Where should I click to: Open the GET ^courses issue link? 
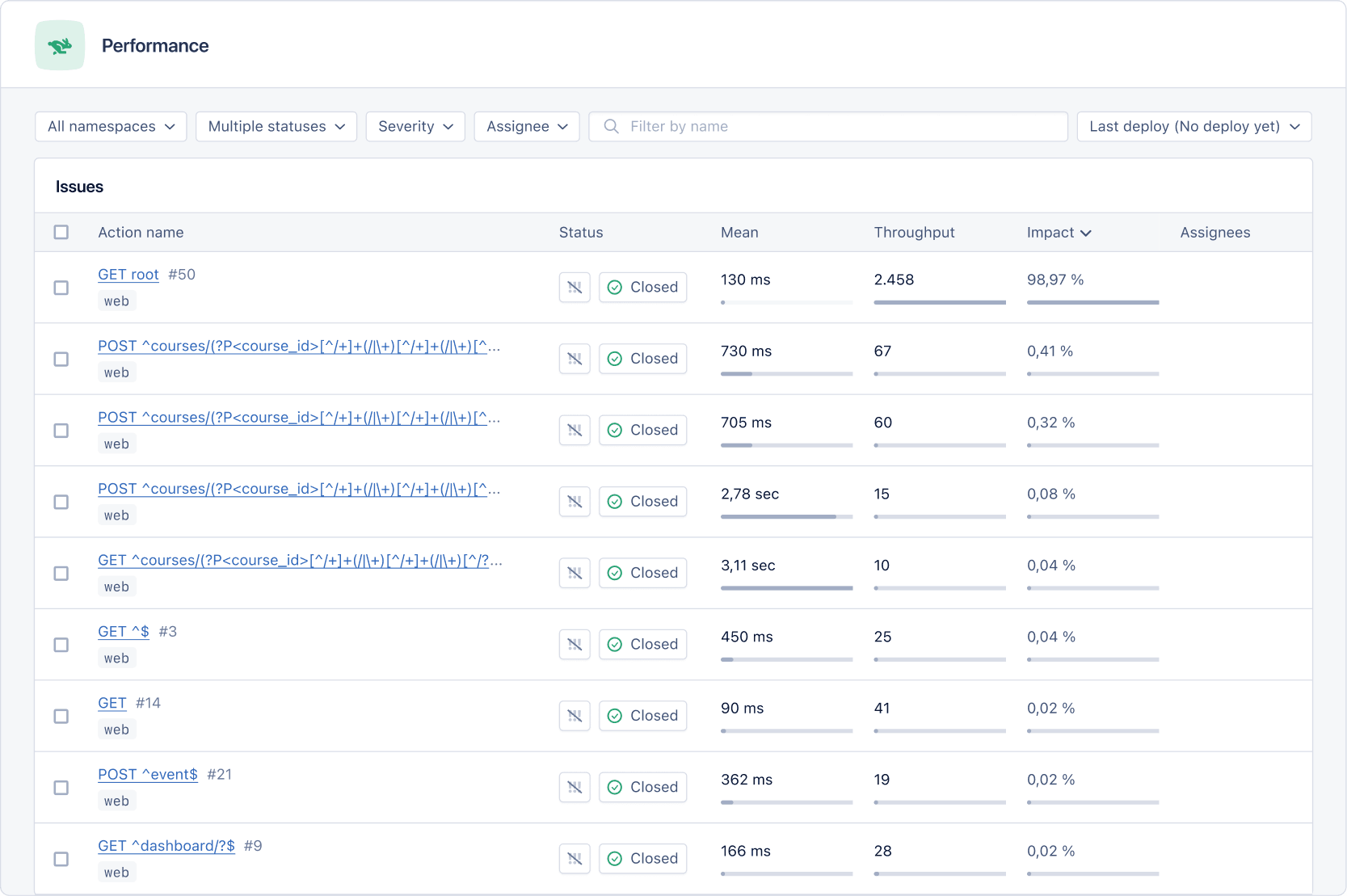(300, 560)
